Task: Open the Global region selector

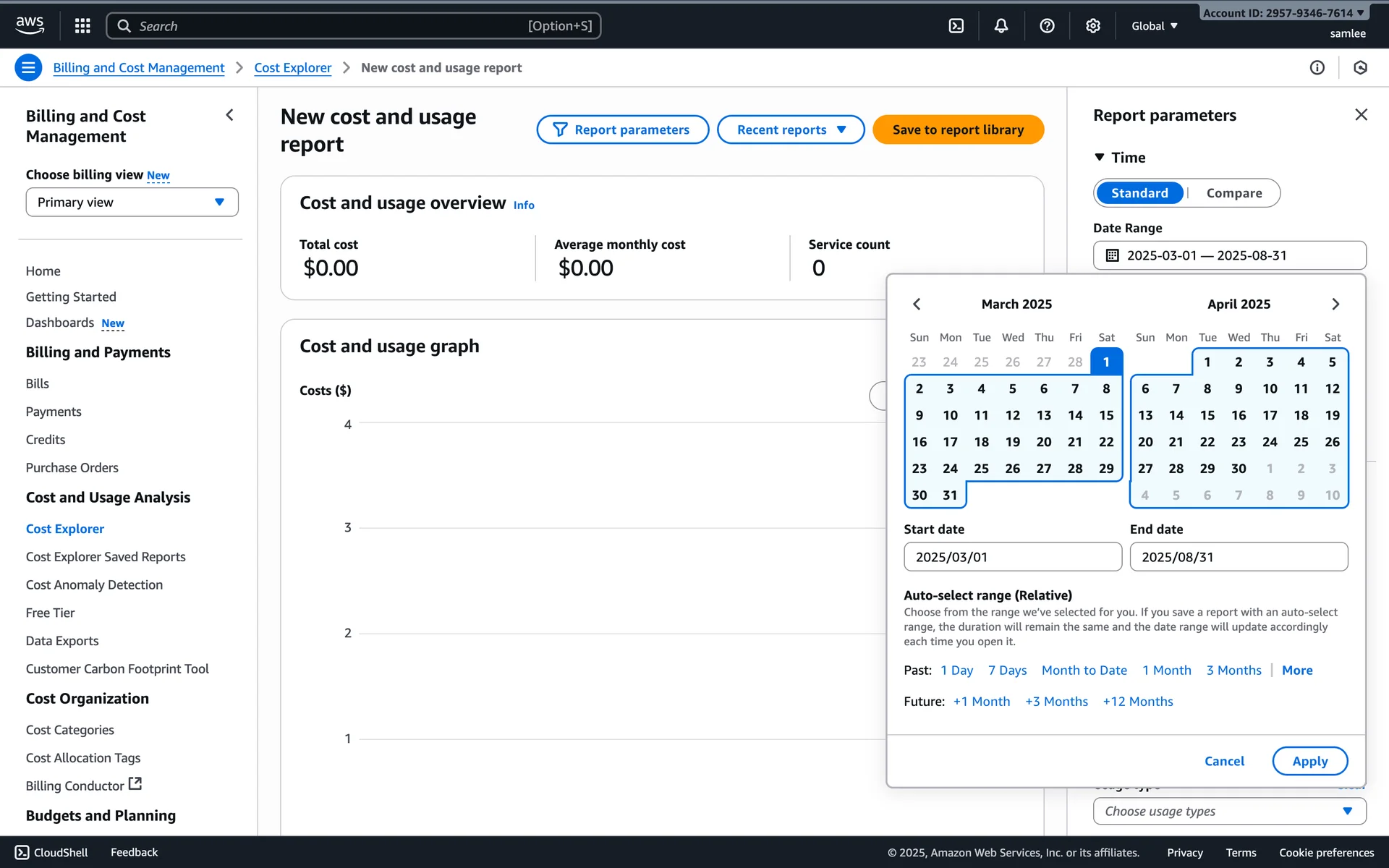Action: point(1155,26)
